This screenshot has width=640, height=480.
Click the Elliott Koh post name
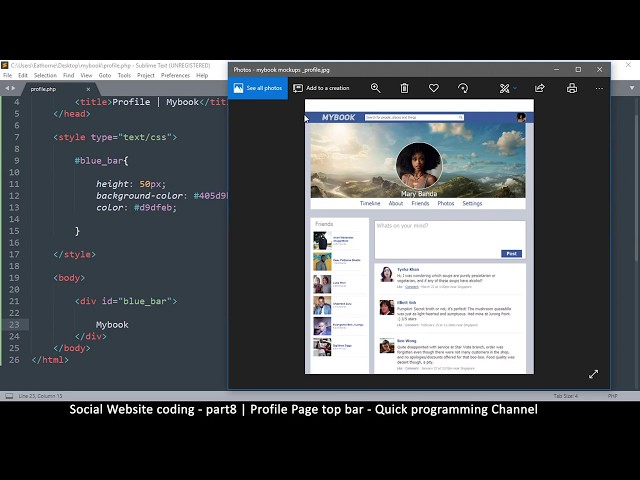(407, 302)
